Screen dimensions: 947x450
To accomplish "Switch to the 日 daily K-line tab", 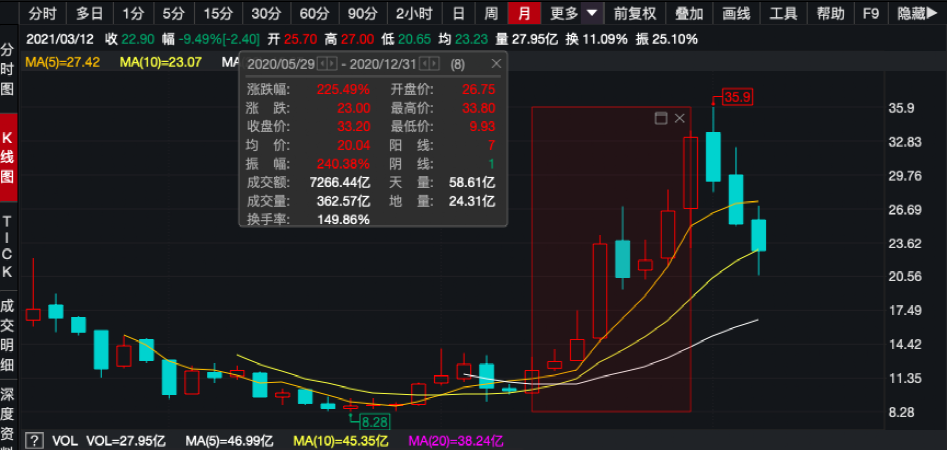I will coord(458,13).
